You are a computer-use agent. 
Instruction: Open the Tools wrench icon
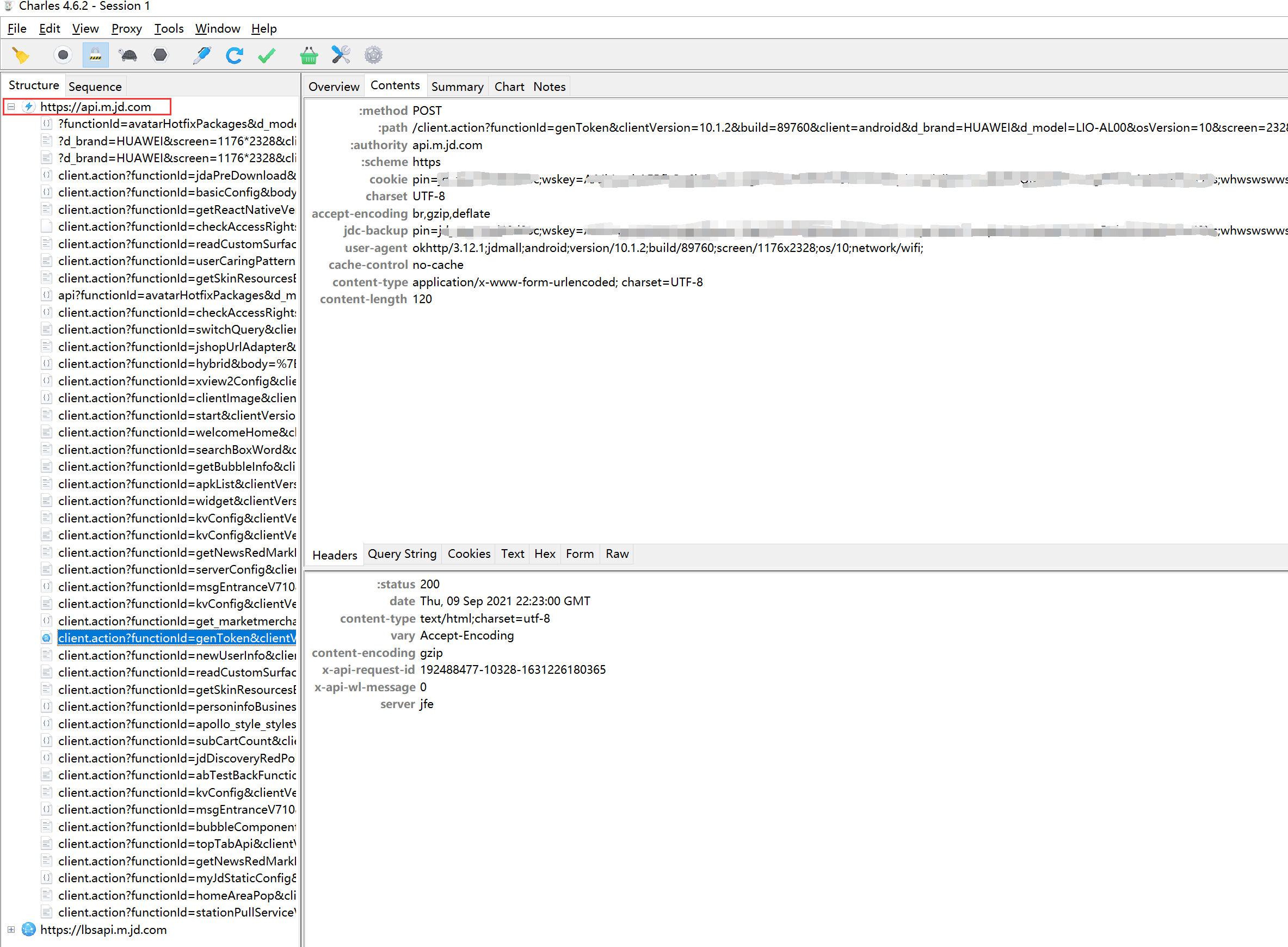pos(341,55)
